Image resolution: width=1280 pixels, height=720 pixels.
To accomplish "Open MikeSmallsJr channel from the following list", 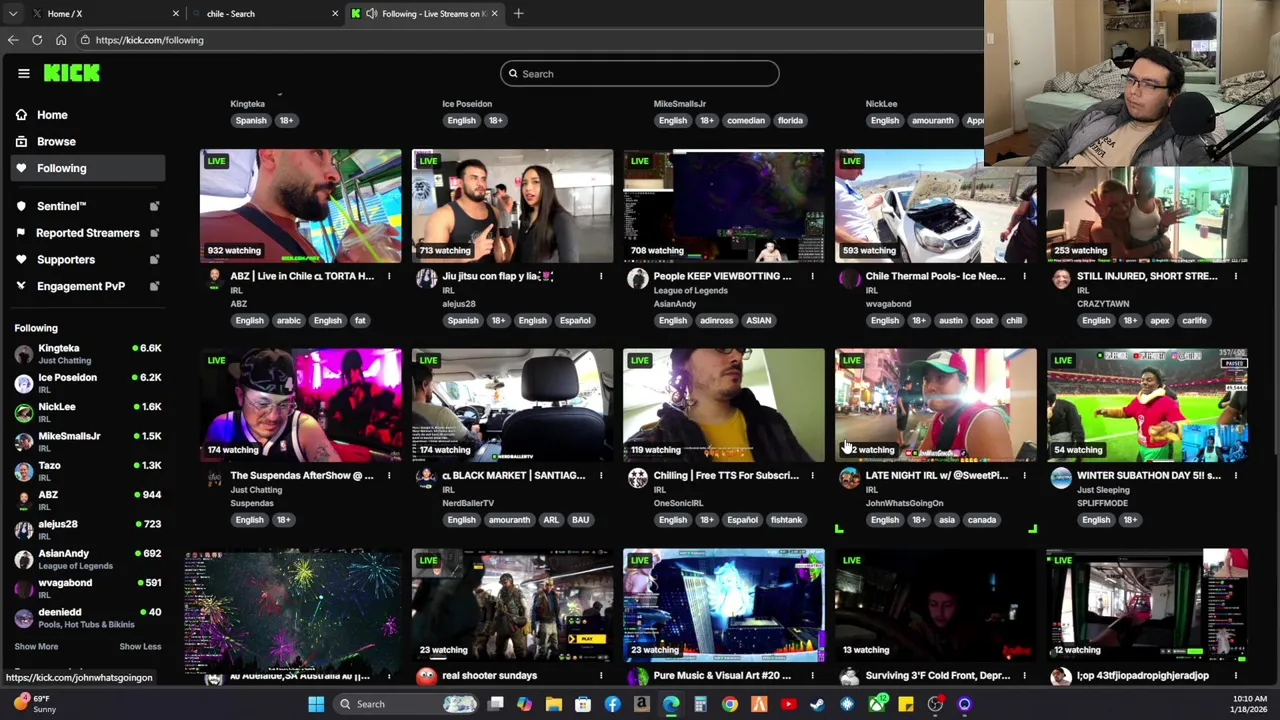I will click(x=88, y=442).
